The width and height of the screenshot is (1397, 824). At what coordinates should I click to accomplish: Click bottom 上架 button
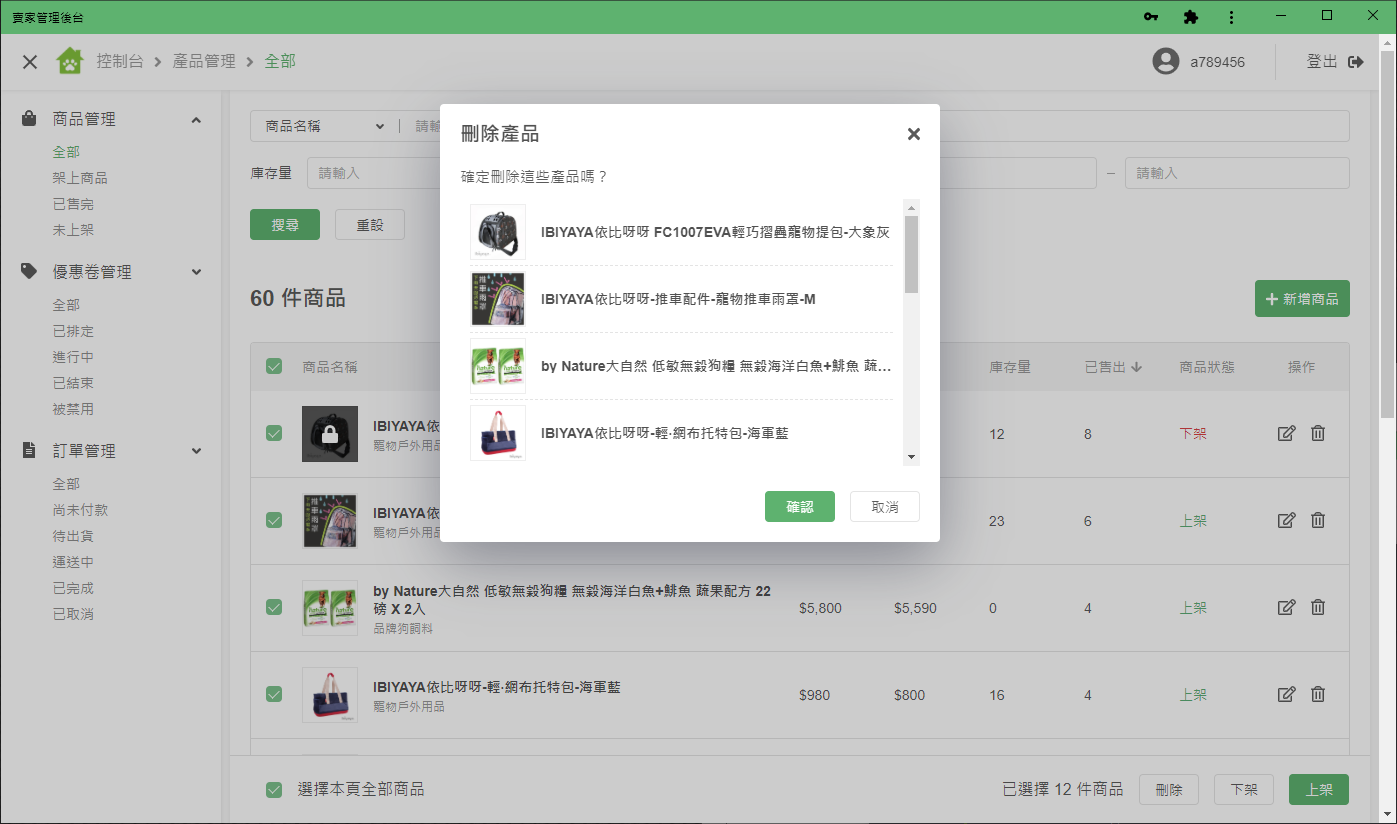pyautogui.click(x=1319, y=790)
